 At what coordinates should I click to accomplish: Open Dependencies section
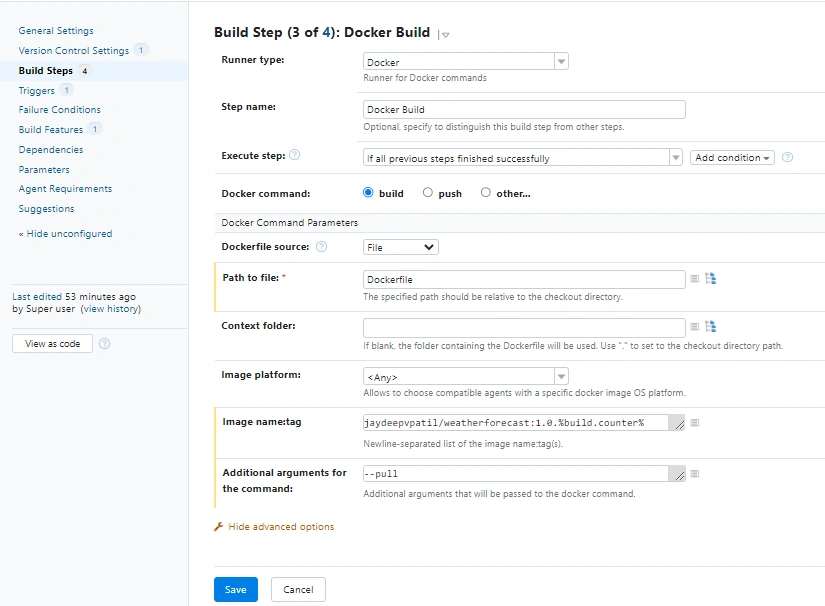[x=51, y=149]
